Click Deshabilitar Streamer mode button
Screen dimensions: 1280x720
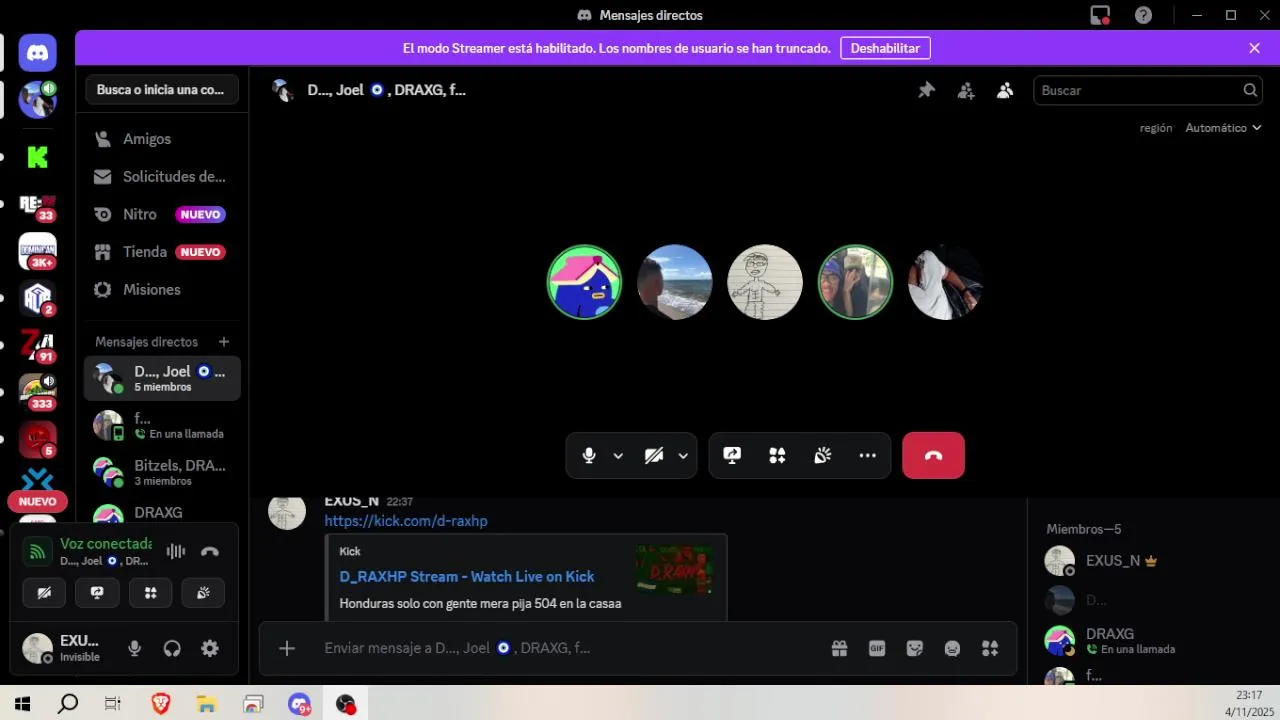[885, 48]
